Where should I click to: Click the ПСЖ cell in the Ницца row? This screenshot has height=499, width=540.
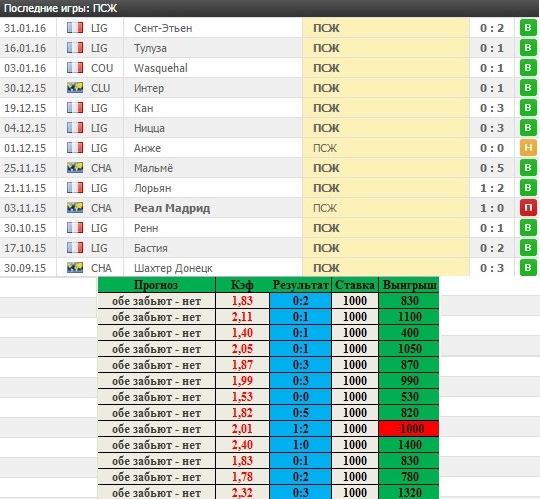pyautogui.click(x=386, y=128)
